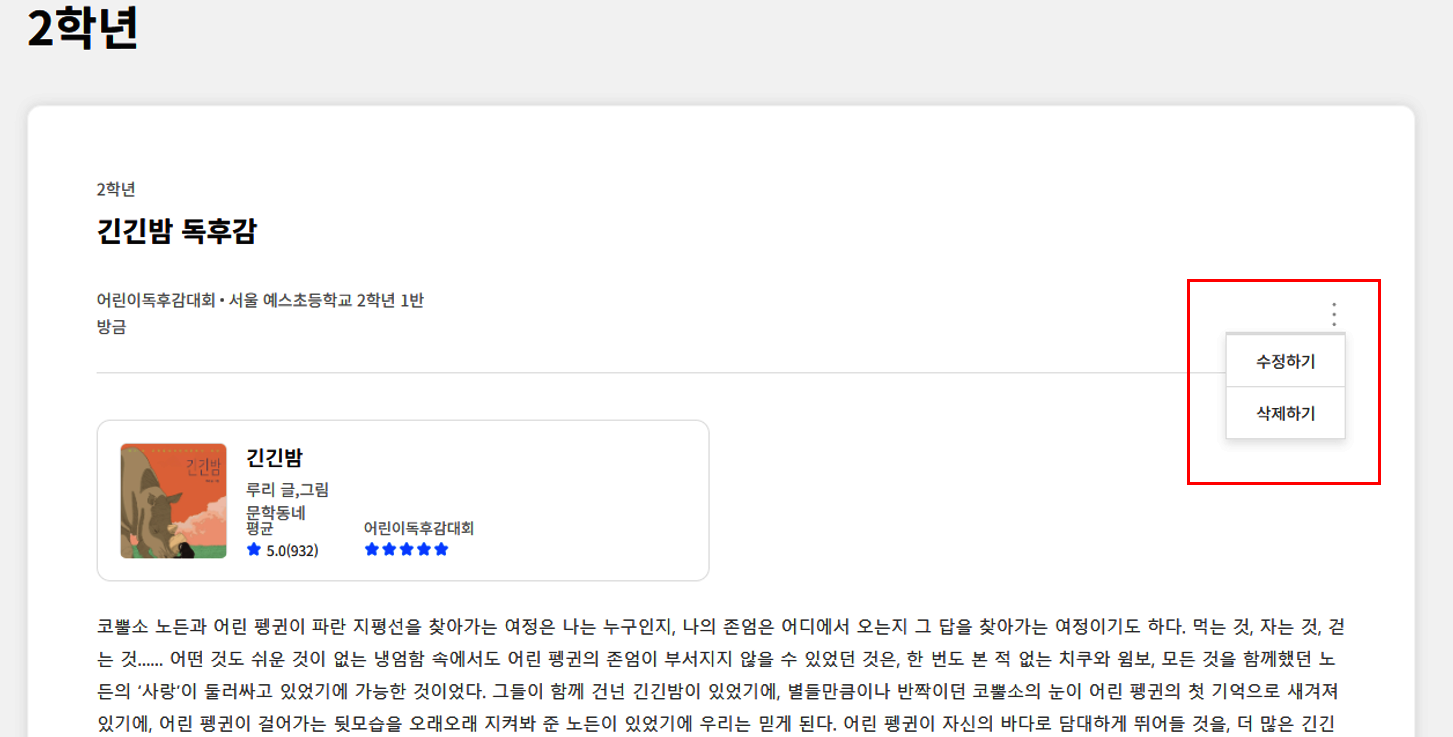Click the average score 5.0(932)
The height and width of the screenshot is (737, 1453).
tap(292, 550)
